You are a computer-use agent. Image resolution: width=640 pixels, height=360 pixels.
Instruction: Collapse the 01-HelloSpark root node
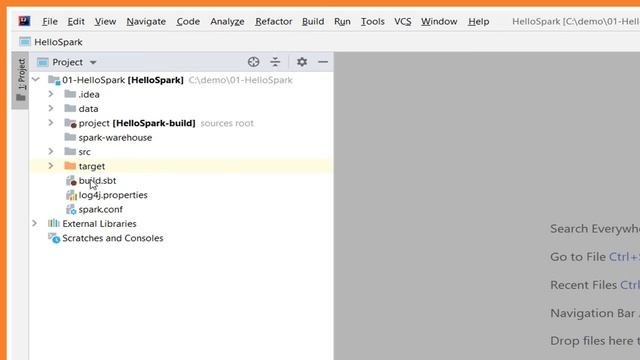pos(36,80)
